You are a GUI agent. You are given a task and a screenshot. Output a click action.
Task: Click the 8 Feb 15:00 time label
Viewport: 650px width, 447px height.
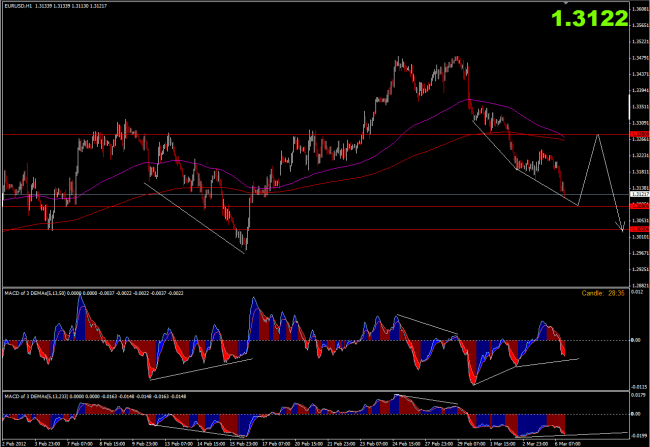(x=112, y=444)
